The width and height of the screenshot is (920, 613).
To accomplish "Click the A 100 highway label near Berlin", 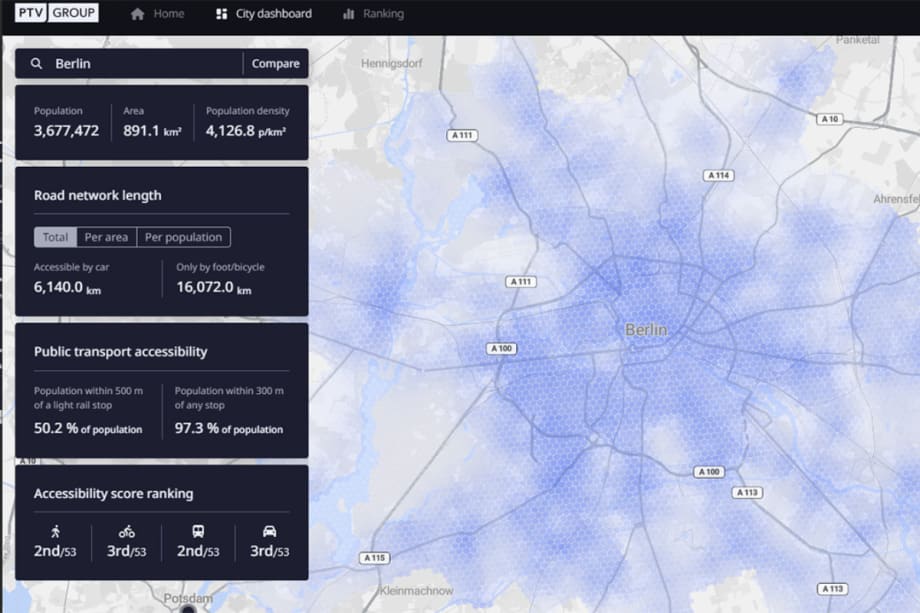I will [500, 348].
